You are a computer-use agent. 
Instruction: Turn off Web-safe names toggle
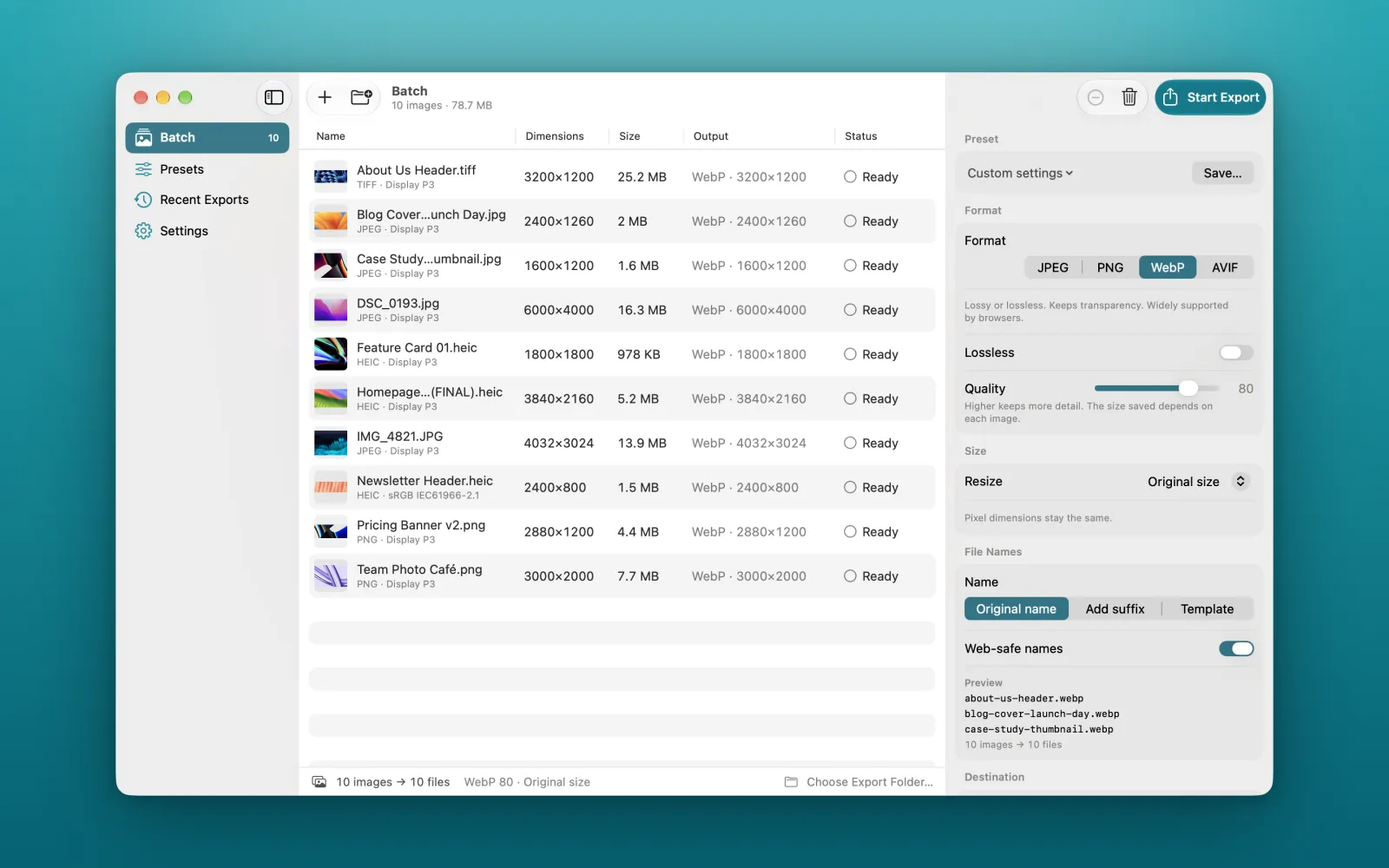pyautogui.click(x=1236, y=648)
